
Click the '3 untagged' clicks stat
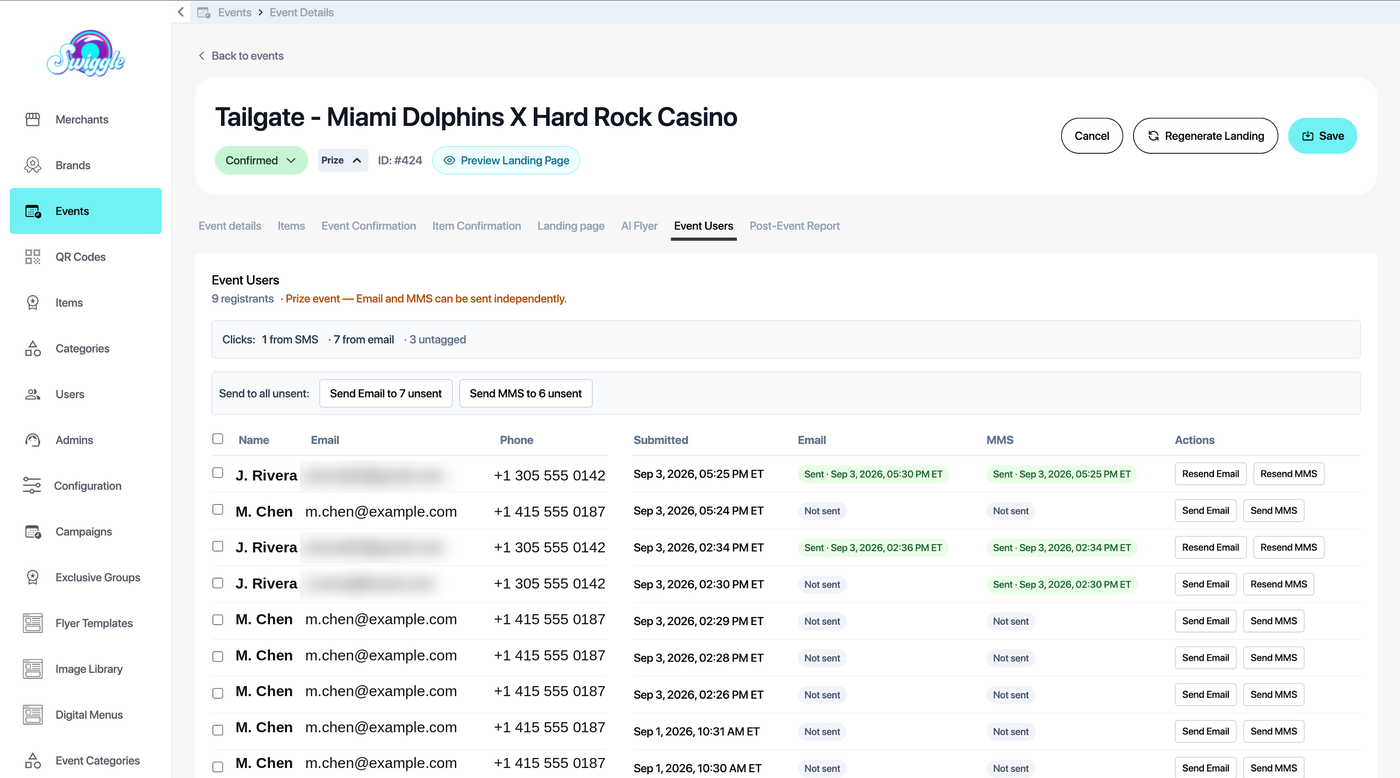(x=436, y=340)
